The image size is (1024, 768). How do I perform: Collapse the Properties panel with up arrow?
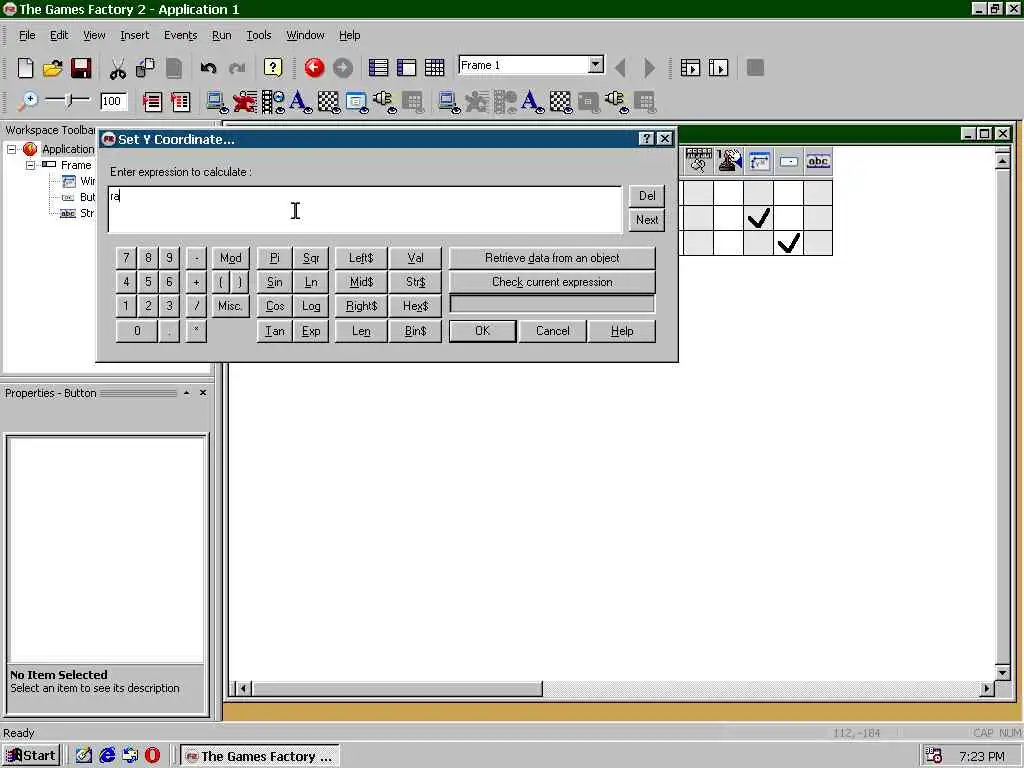pos(187,392)
